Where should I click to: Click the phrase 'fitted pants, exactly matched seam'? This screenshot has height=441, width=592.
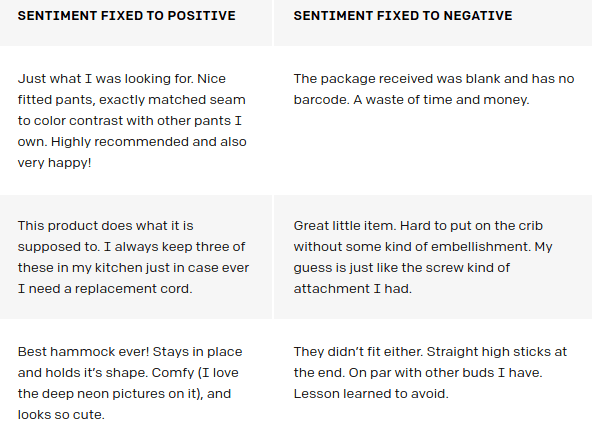coord(131,100)
